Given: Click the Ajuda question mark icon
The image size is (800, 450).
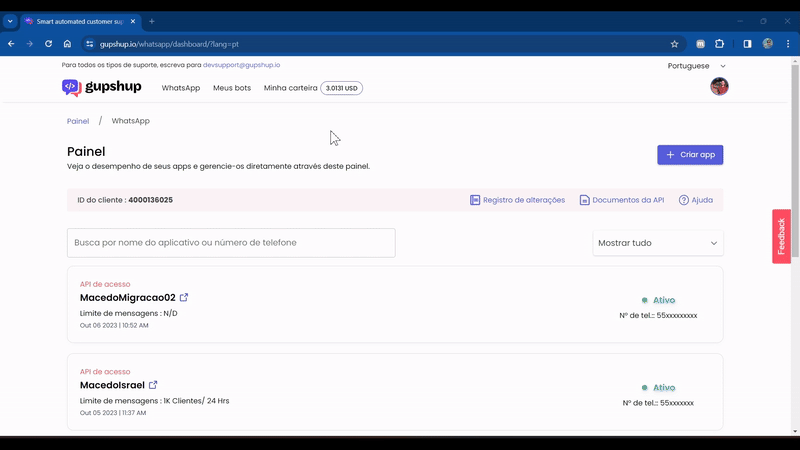Looking at the screenshot, I should coord(684,200).
